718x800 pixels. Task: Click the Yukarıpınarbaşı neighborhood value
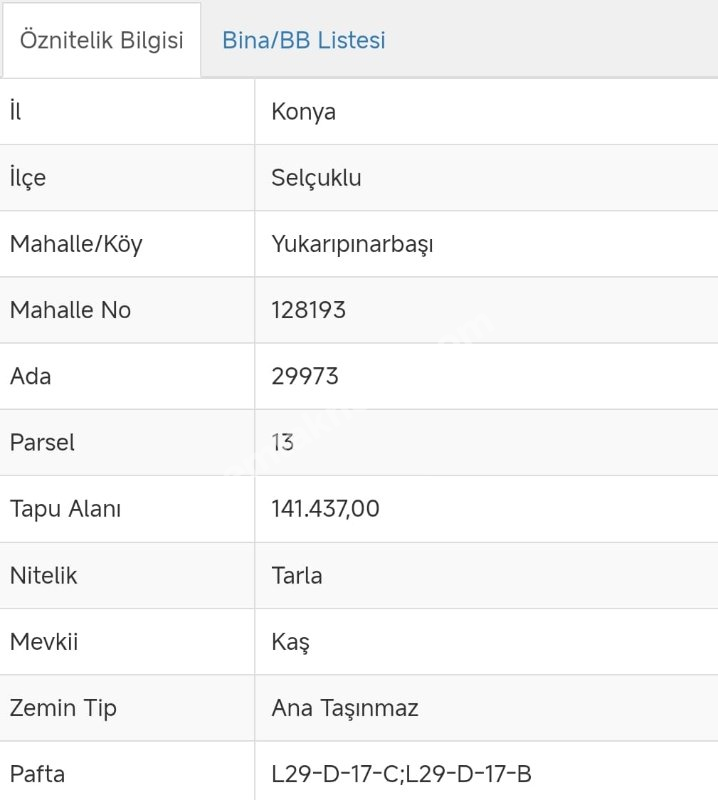(x=352, y=244)
